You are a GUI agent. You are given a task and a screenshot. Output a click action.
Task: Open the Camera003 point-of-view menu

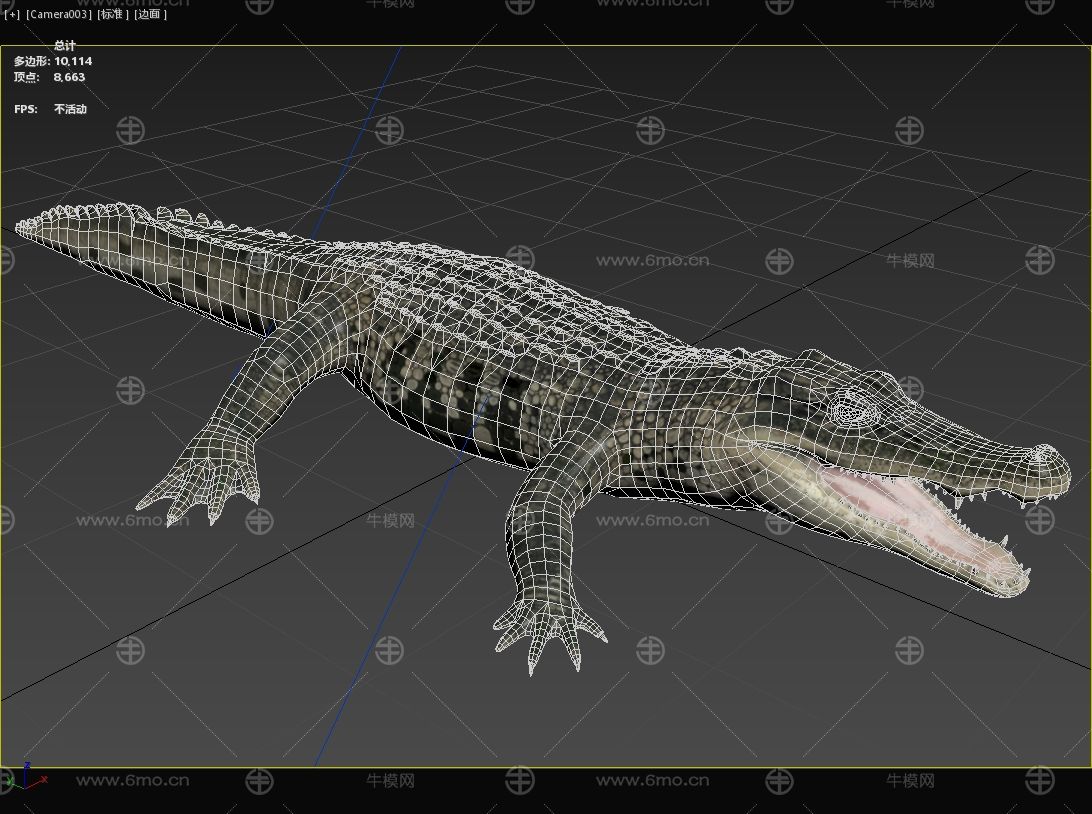[59, 15]
